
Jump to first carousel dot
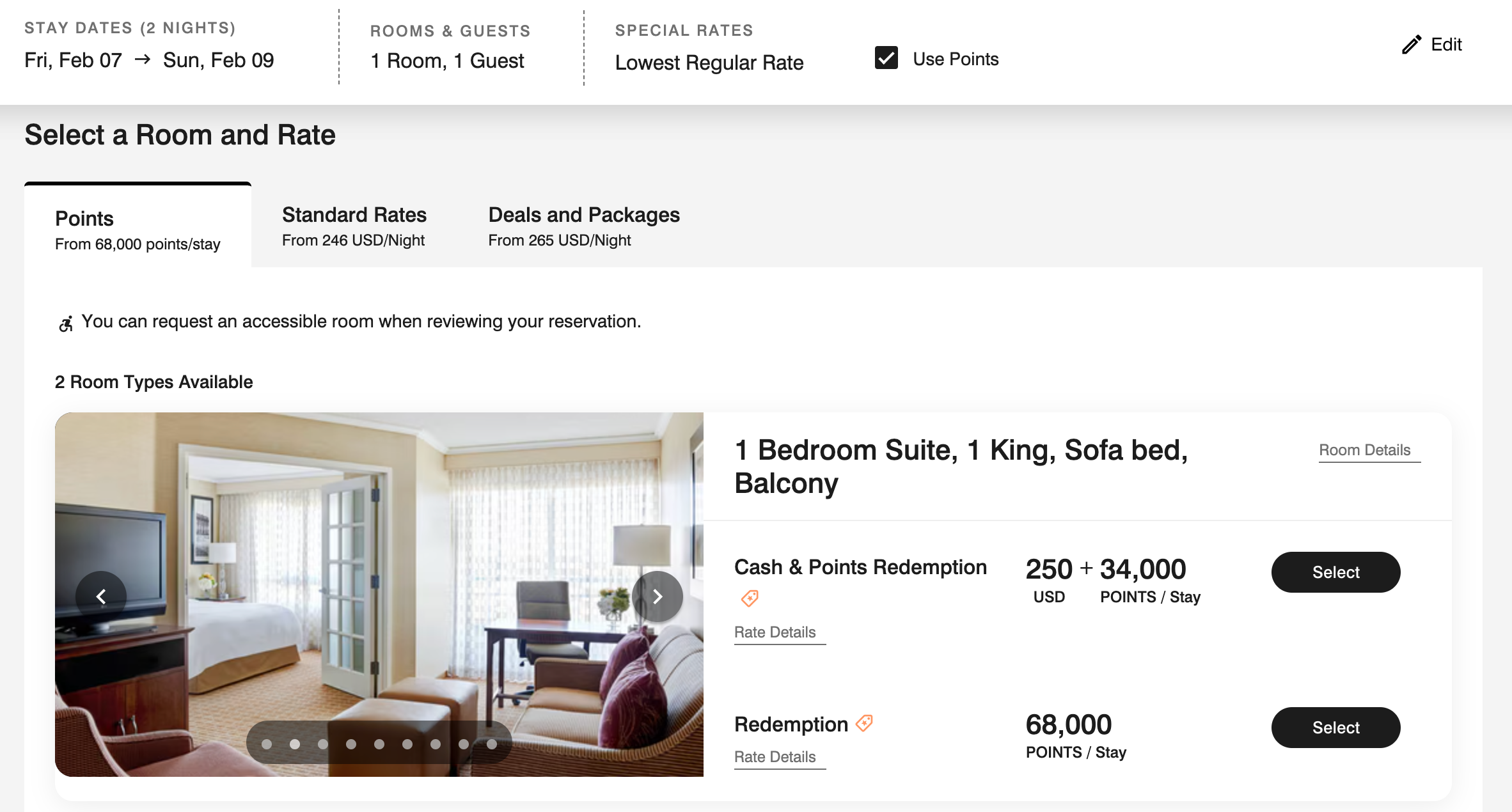coord(267,744)
